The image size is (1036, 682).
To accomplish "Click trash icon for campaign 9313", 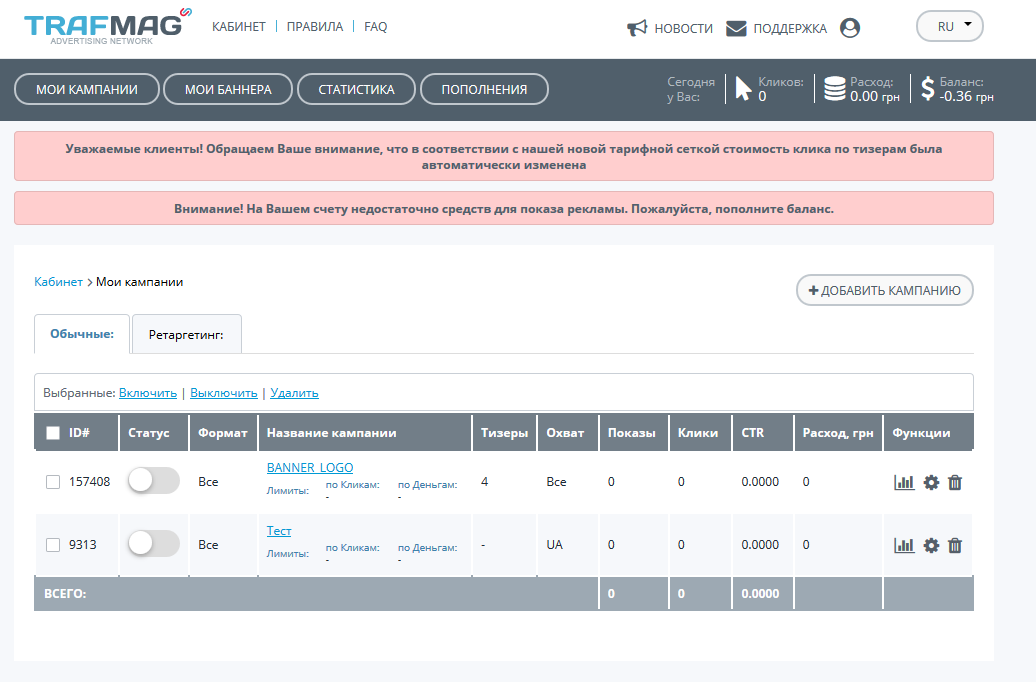I will pos(955,545).
